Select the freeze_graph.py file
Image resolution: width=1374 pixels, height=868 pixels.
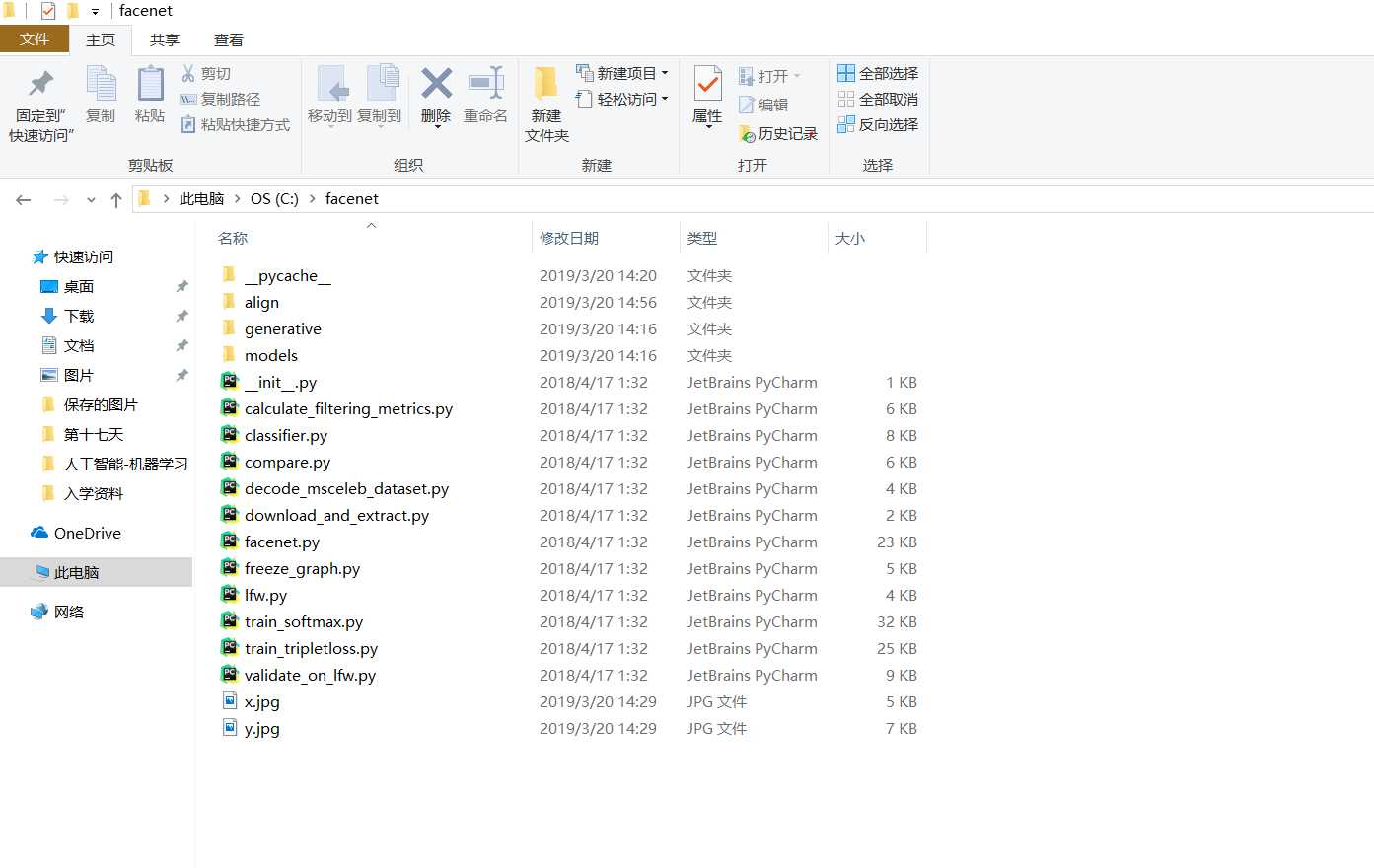302,568
